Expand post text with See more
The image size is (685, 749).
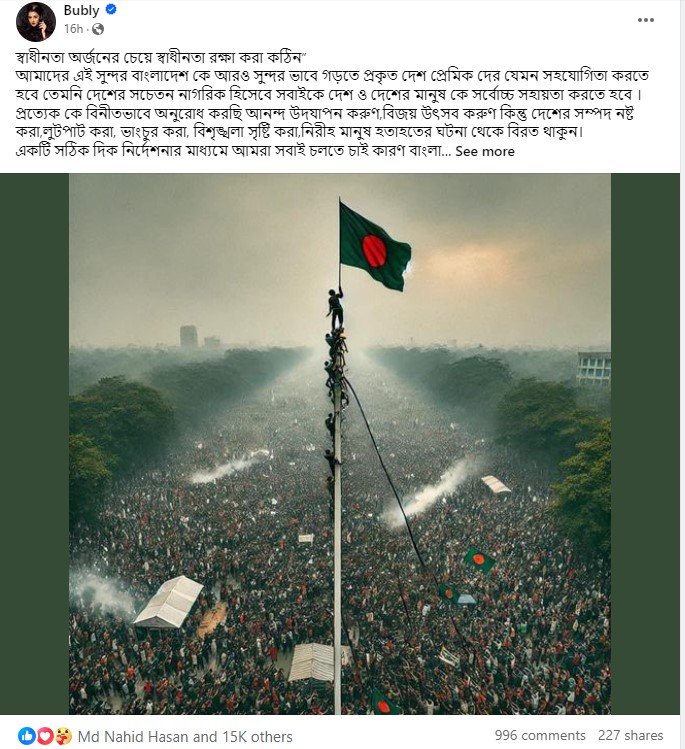485,151
